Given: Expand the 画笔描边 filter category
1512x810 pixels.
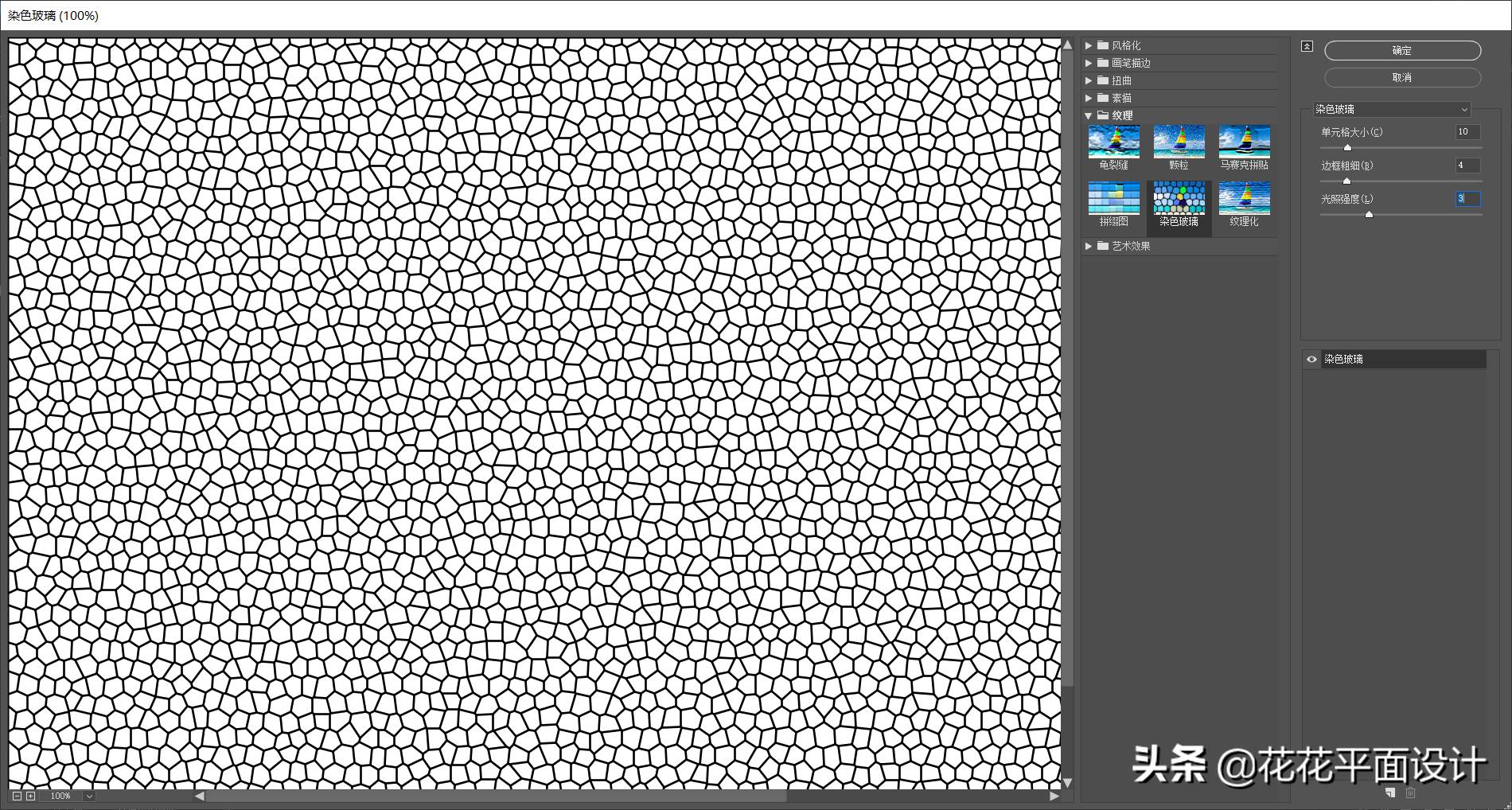Looking at the screenshot, I should click(1089, 63).
